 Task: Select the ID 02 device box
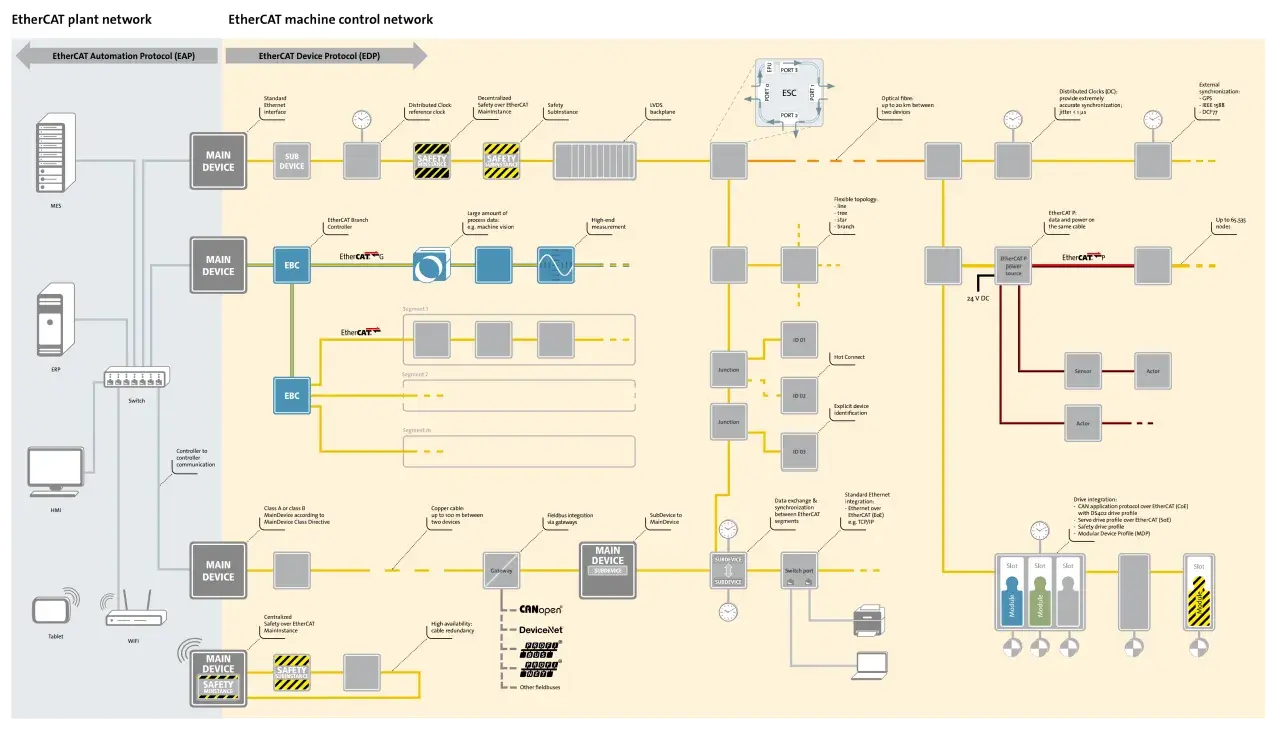click(799, 396)
